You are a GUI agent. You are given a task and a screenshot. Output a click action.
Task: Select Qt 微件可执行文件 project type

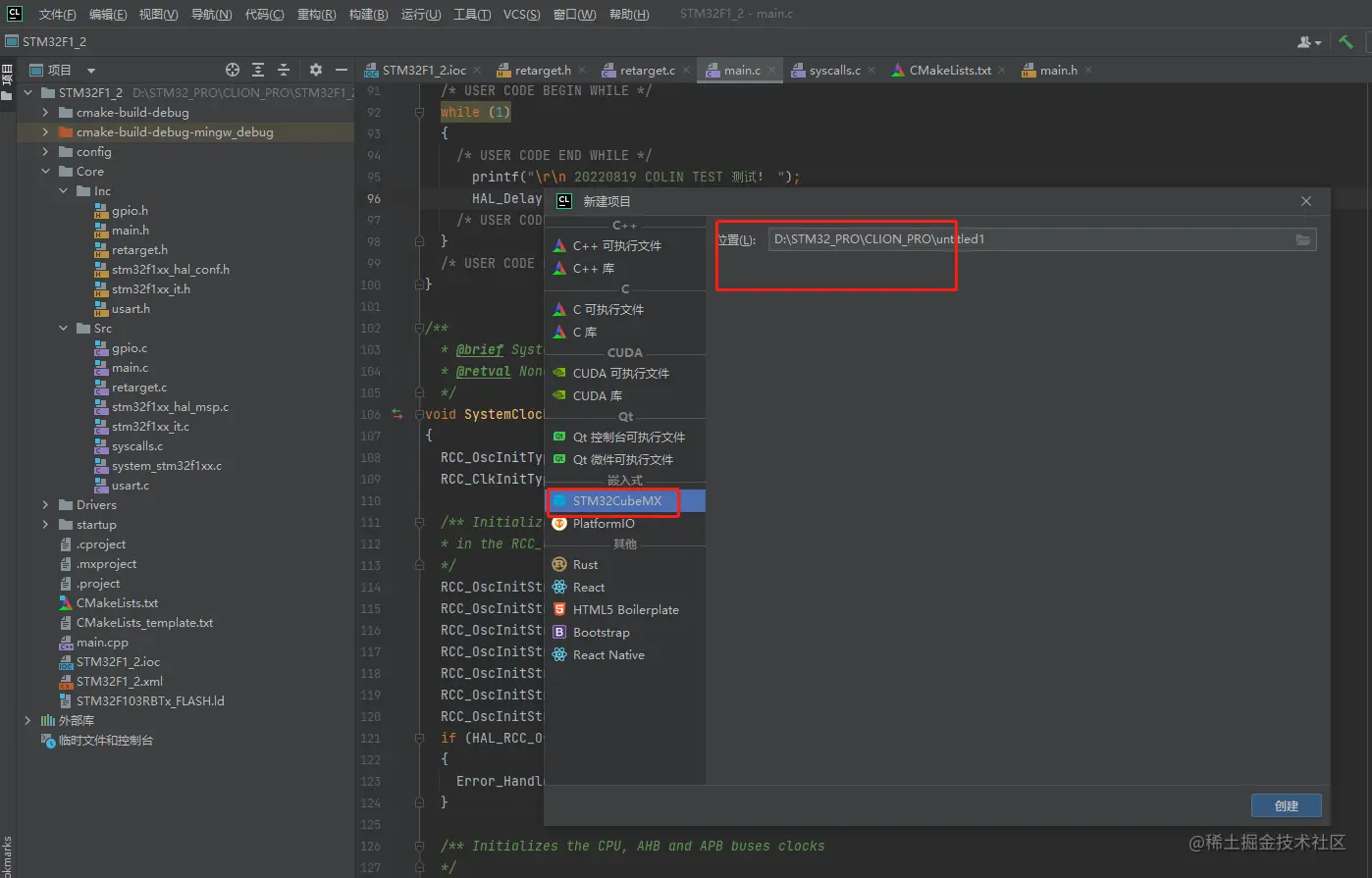point(625,459)
